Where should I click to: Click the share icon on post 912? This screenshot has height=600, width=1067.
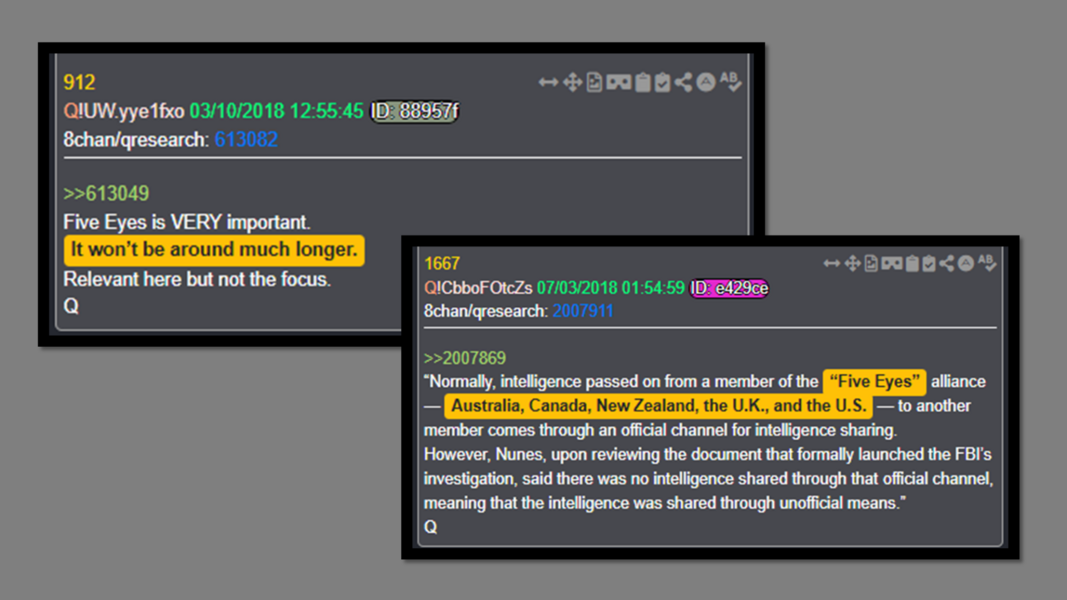click(684, 82)
